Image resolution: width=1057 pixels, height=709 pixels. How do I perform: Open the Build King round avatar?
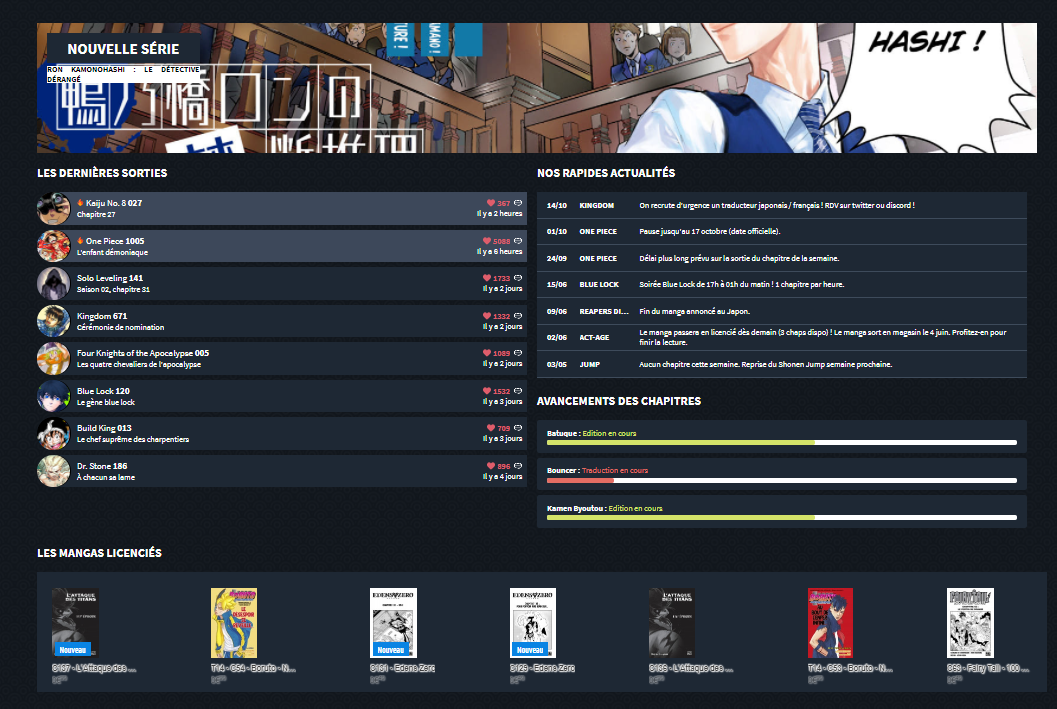click(54, 433)
